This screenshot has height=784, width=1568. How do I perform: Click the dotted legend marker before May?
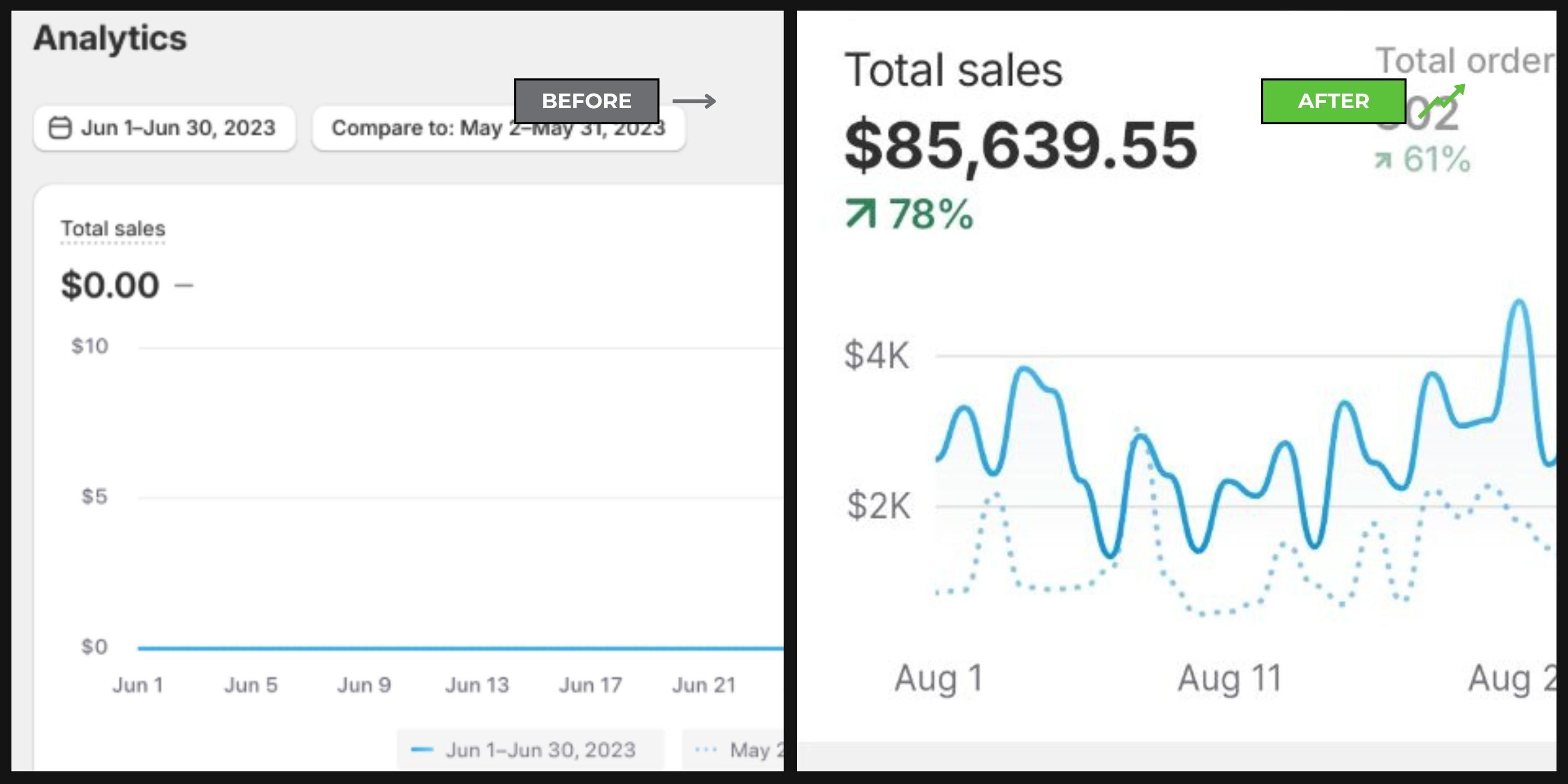coord(706,750)
